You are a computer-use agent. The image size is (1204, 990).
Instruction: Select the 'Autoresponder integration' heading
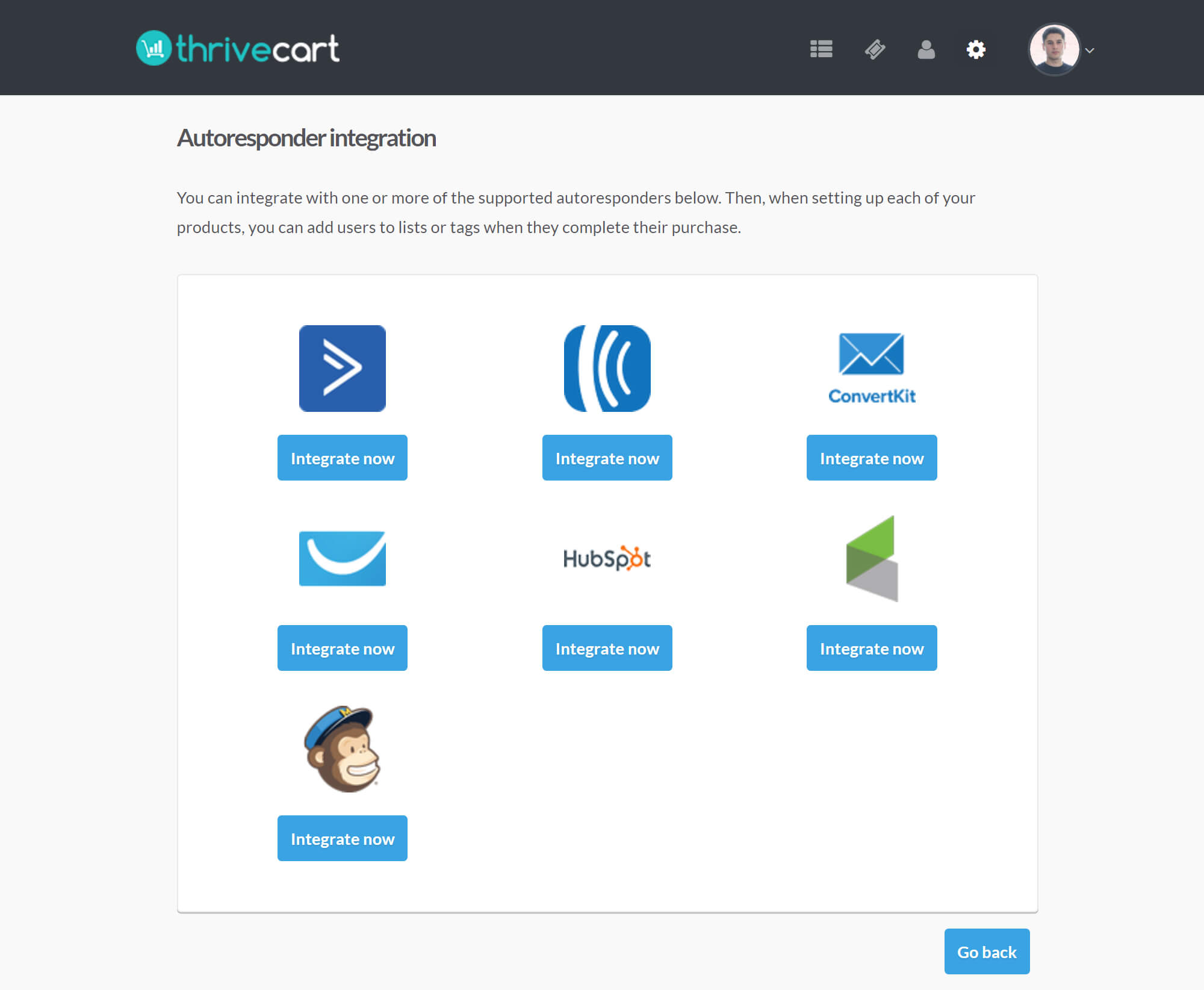306,139
